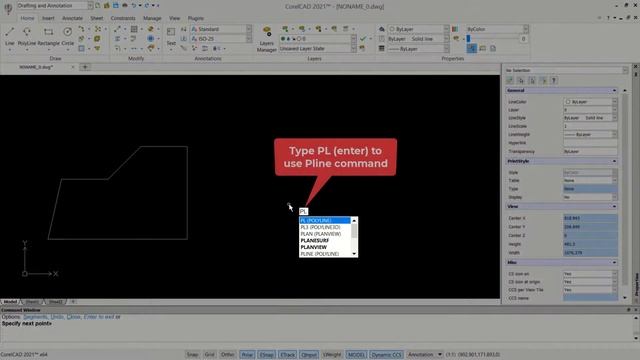Toggle Polar tracking in status bar

coord(247,355)
